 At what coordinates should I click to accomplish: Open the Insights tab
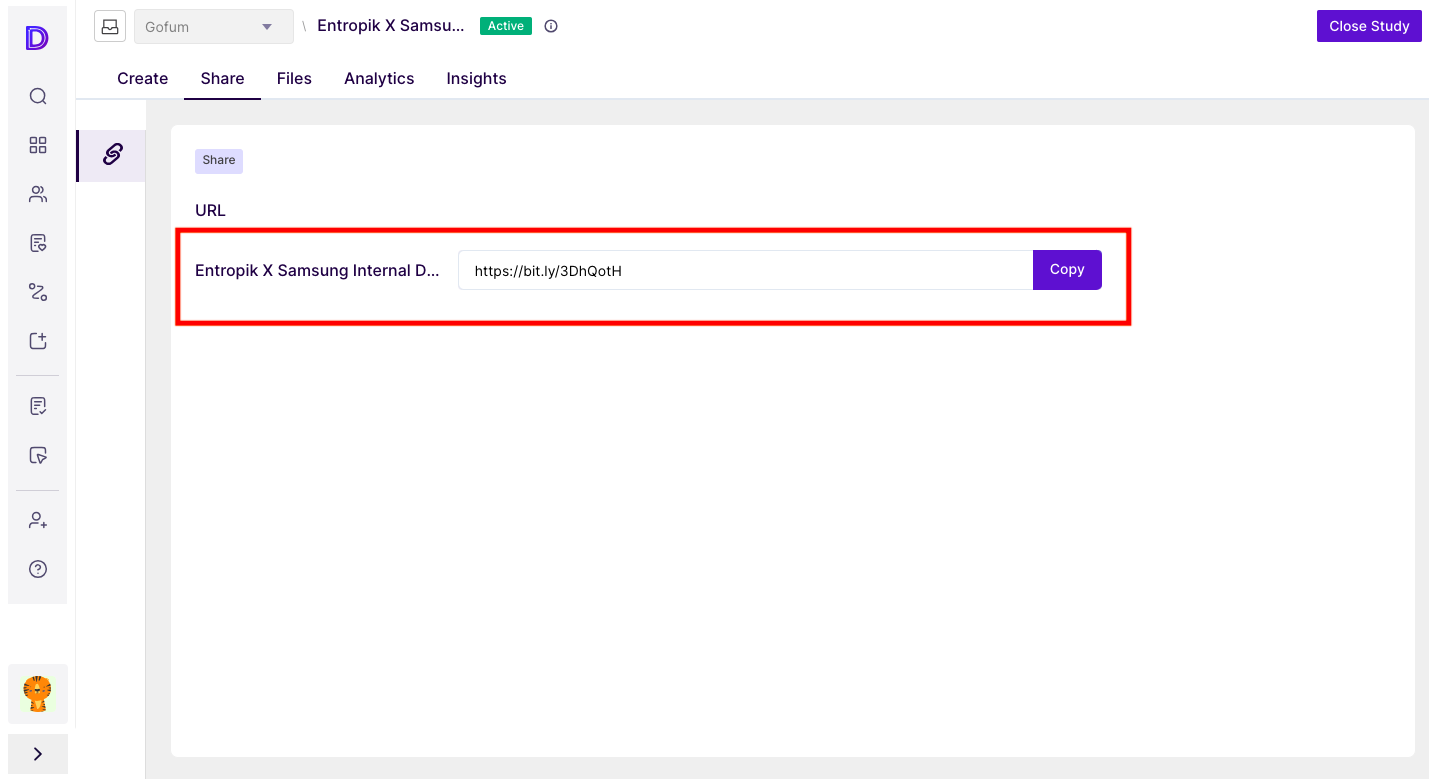476,78
